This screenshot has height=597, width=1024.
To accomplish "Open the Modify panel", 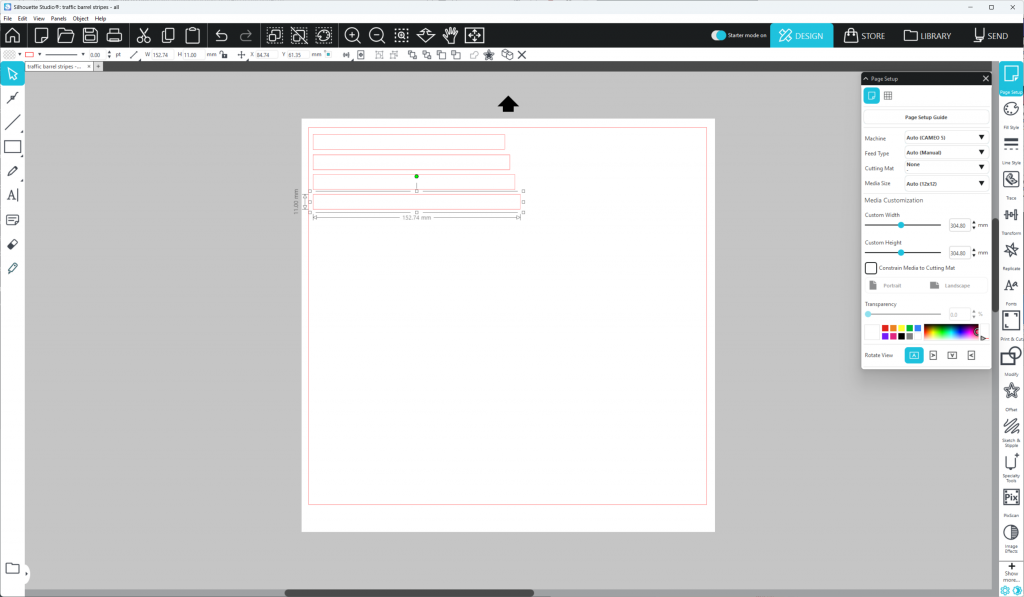I will tap(1011, 360).
